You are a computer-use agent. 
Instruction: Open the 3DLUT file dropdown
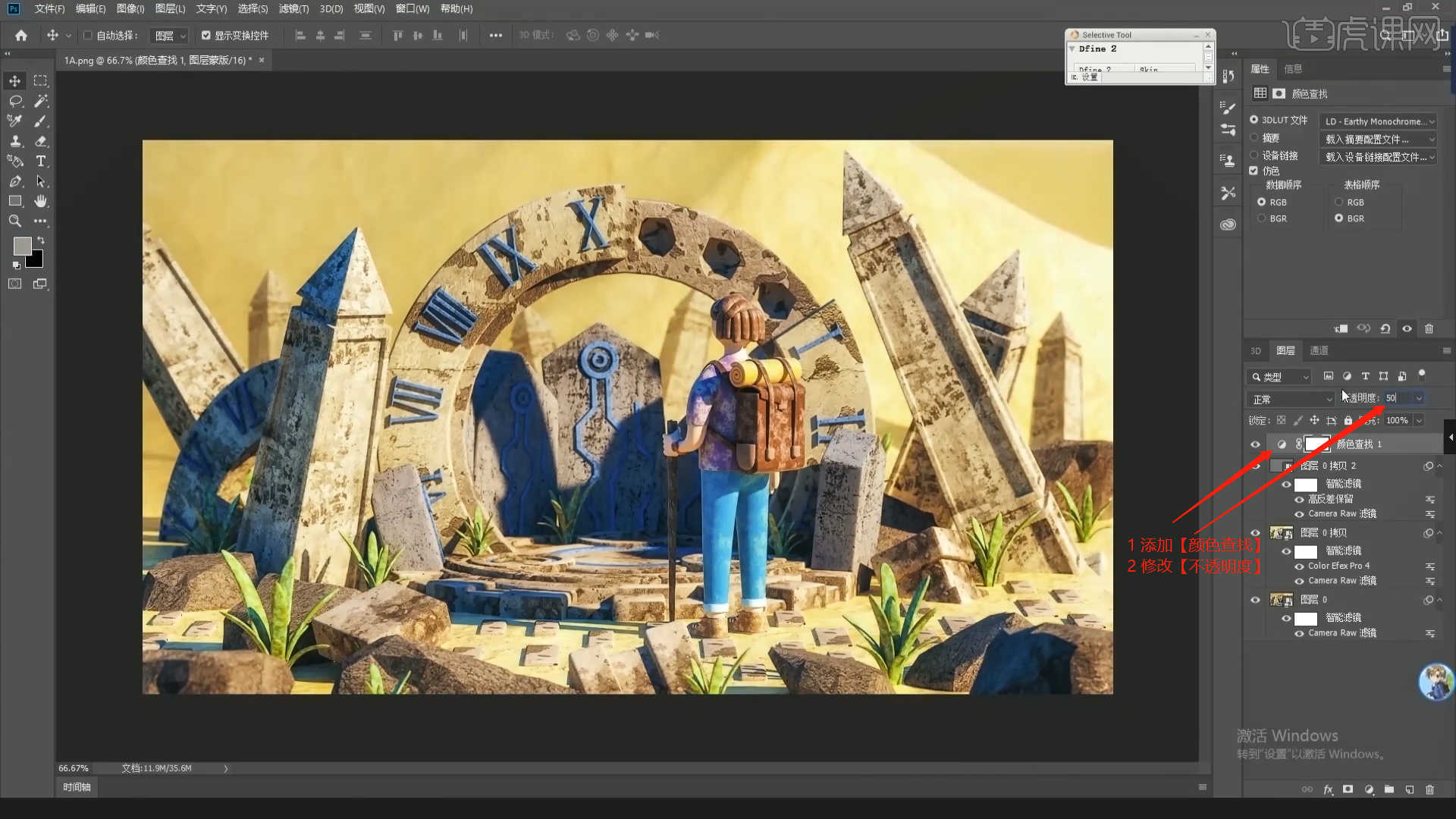(x=1378, y=121)
